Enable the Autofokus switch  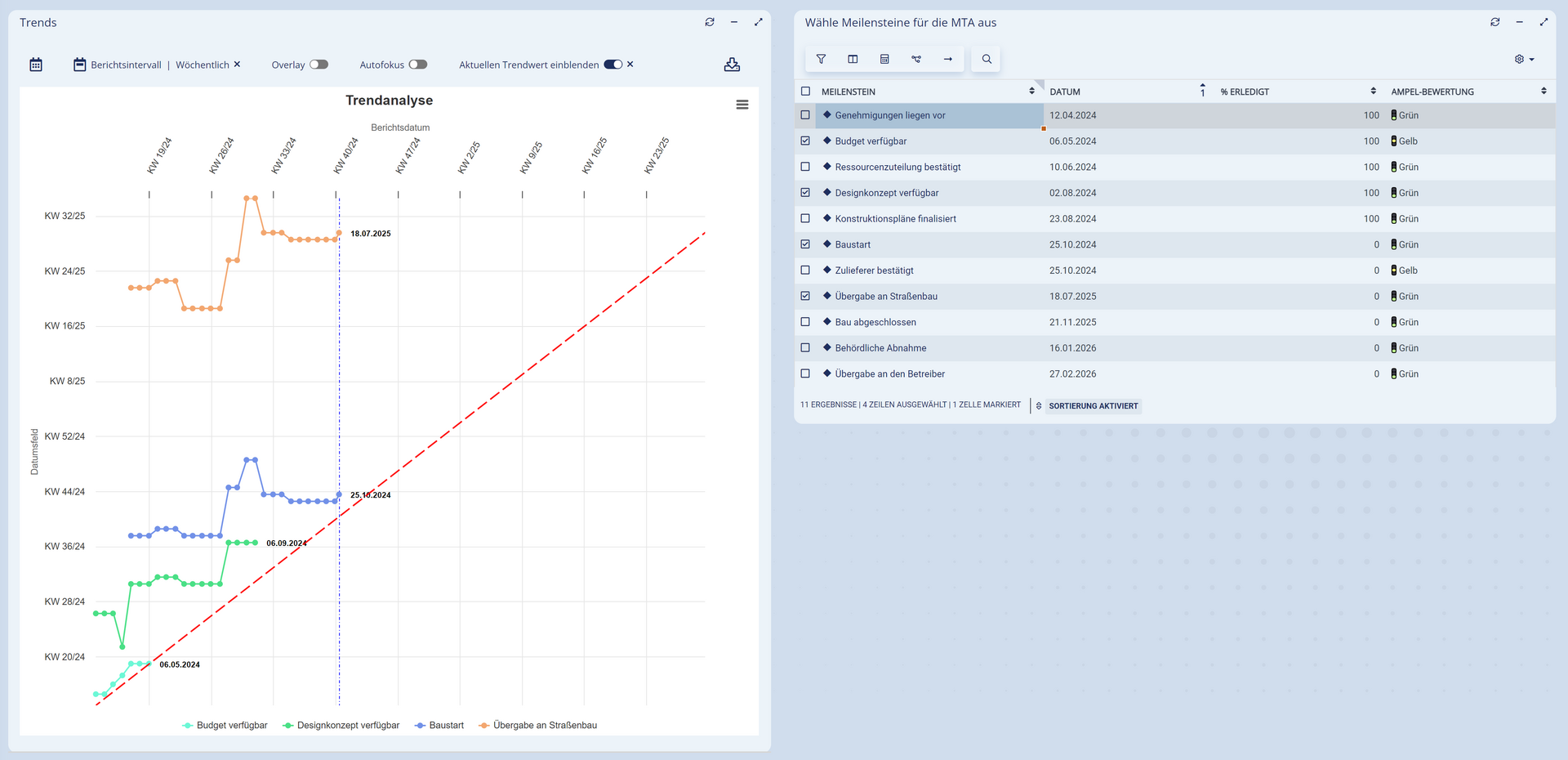(x=418, y=65)
